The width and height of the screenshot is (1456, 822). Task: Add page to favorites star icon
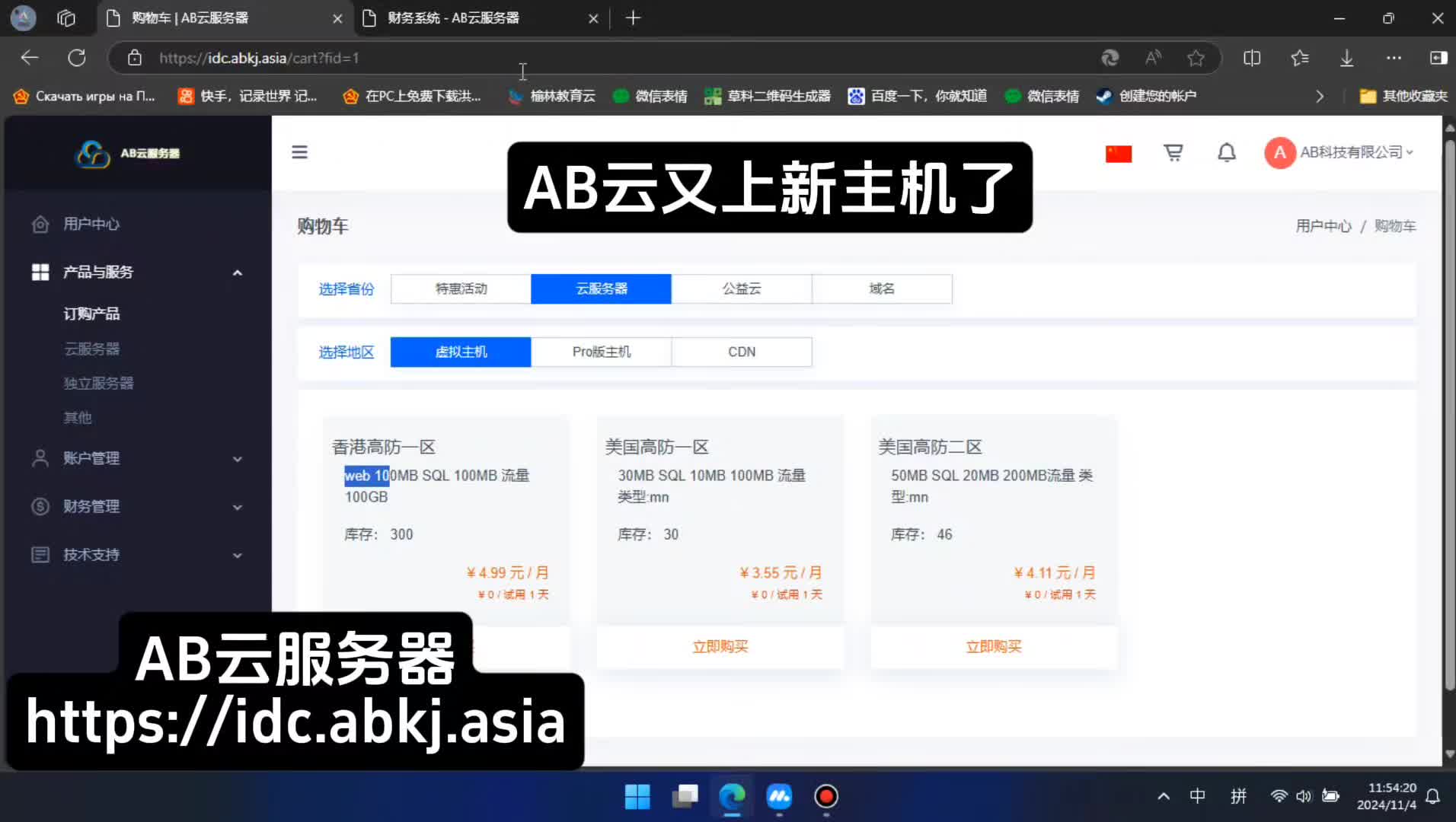coord(1196,58)
